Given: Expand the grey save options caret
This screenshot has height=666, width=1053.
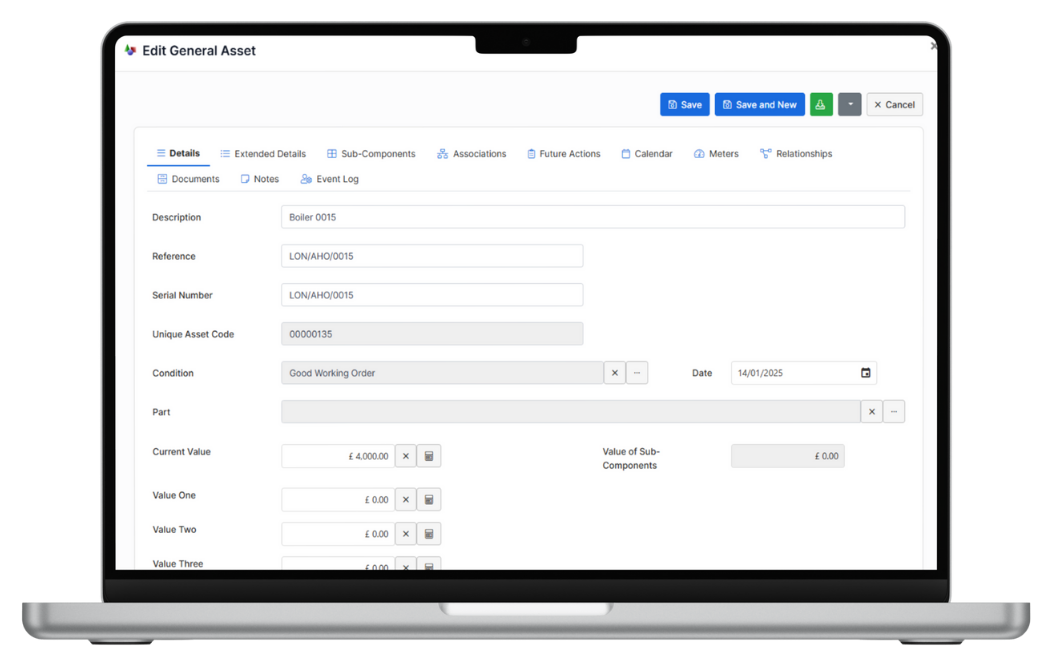Looking at the screenshot, I should pyautogui.click(x=849, y=104).
